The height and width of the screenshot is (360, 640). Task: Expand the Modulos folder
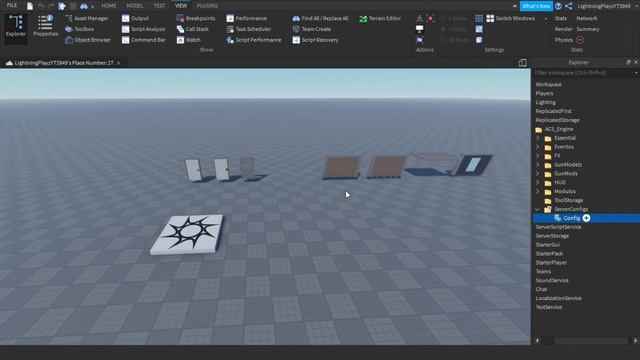(x=538, y=191)
